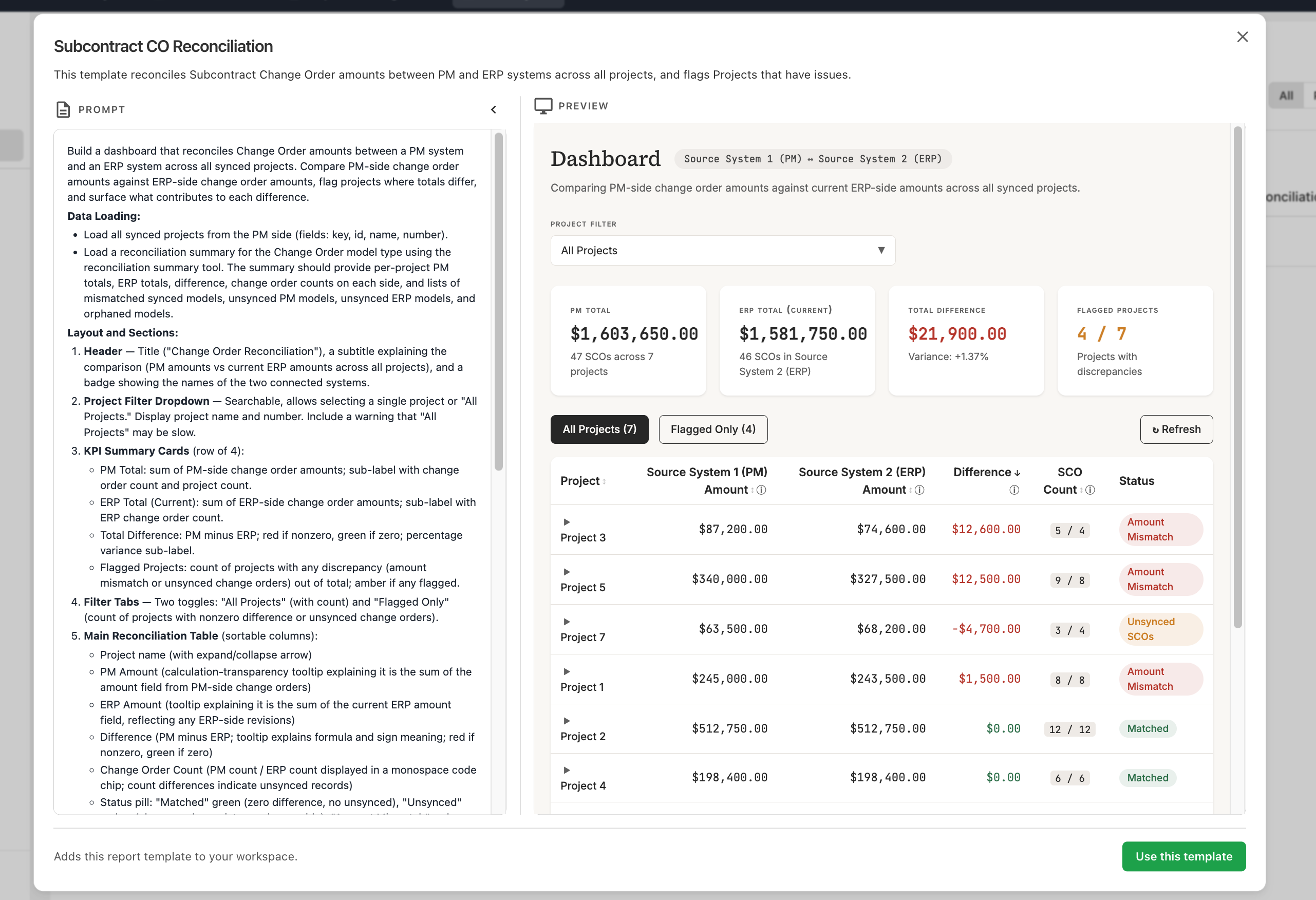Viewport: 1316px width, 900px height.
Task: Click the Flagged Projects value 4 / 7
Action: pyautogui.click(x=1101, y=334)
